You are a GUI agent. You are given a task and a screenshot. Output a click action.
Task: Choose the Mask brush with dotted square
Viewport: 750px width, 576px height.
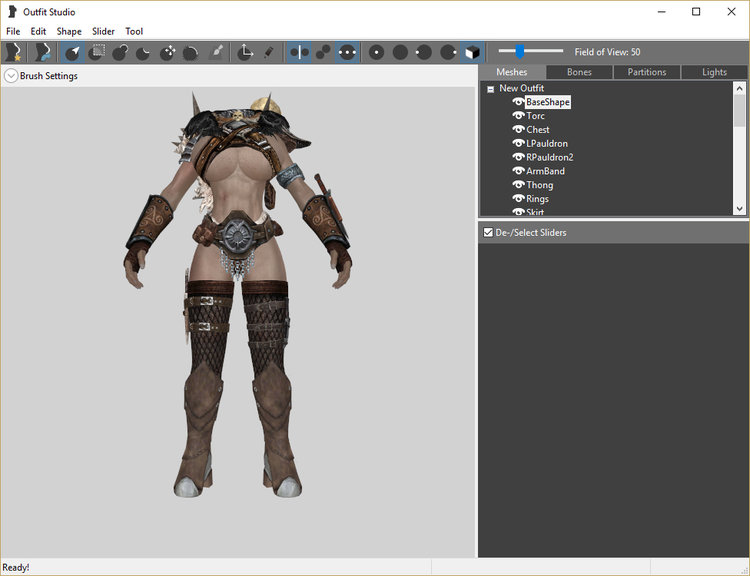97,52
